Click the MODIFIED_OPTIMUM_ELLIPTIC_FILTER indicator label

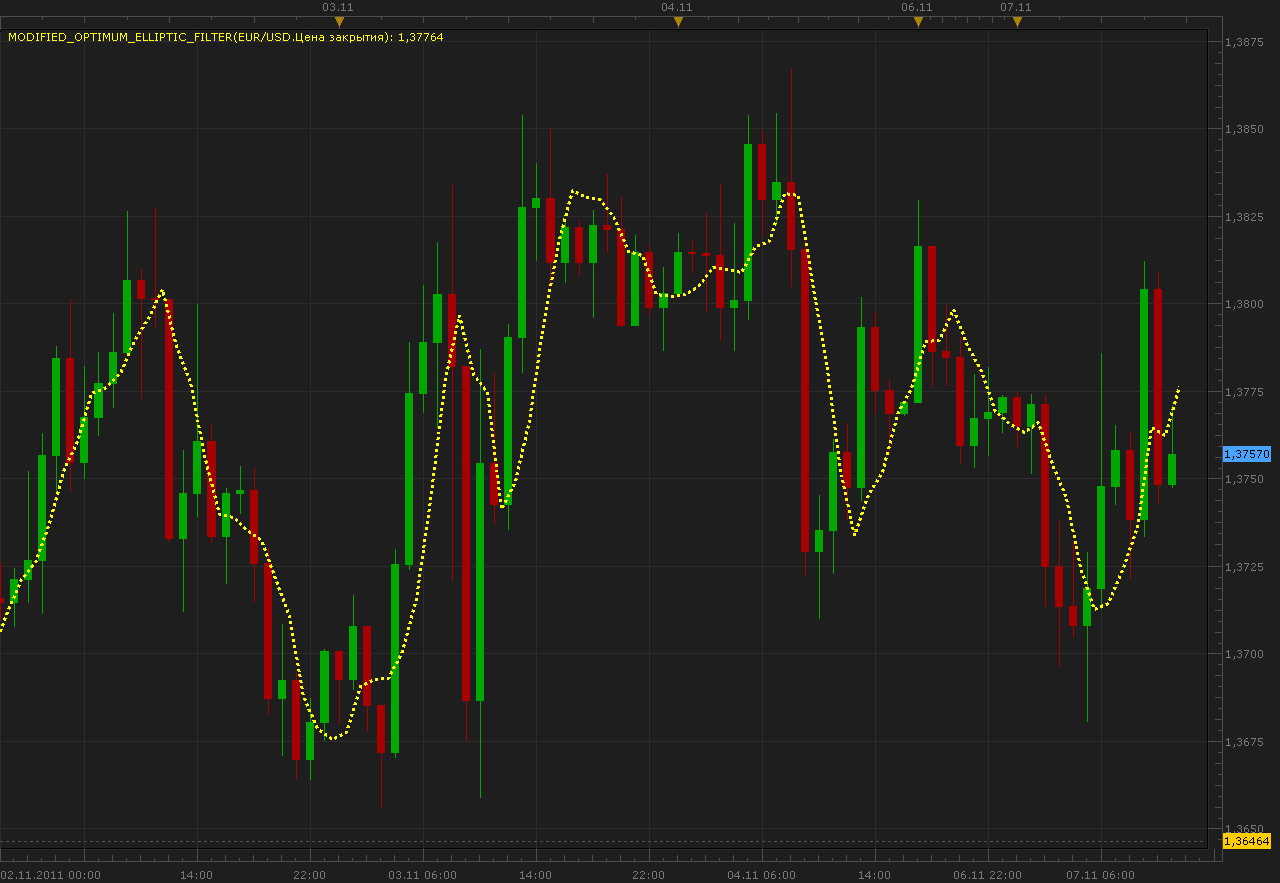tap(226, 37)
